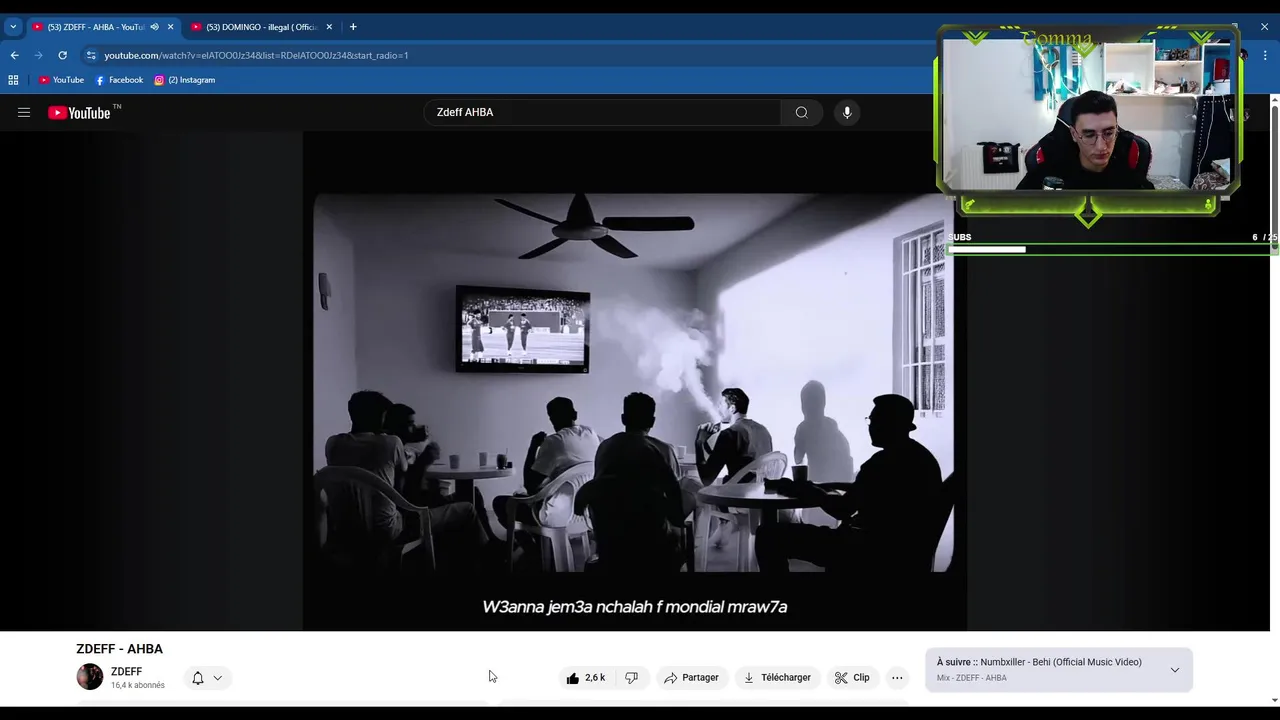Go to YouTube home via logo

[80, 113]
